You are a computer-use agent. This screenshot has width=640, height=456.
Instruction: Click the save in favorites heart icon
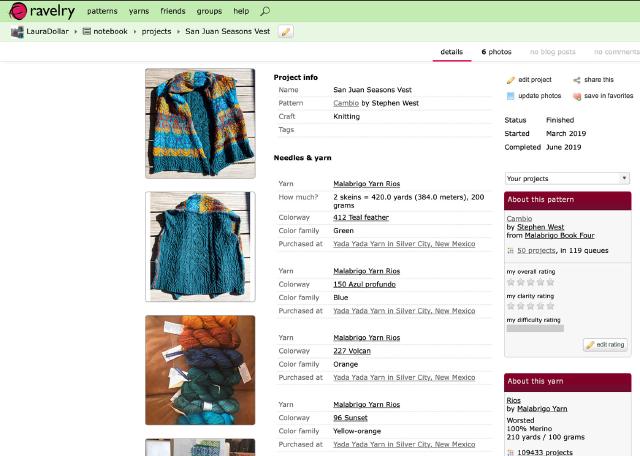click(x=577, y=96)
